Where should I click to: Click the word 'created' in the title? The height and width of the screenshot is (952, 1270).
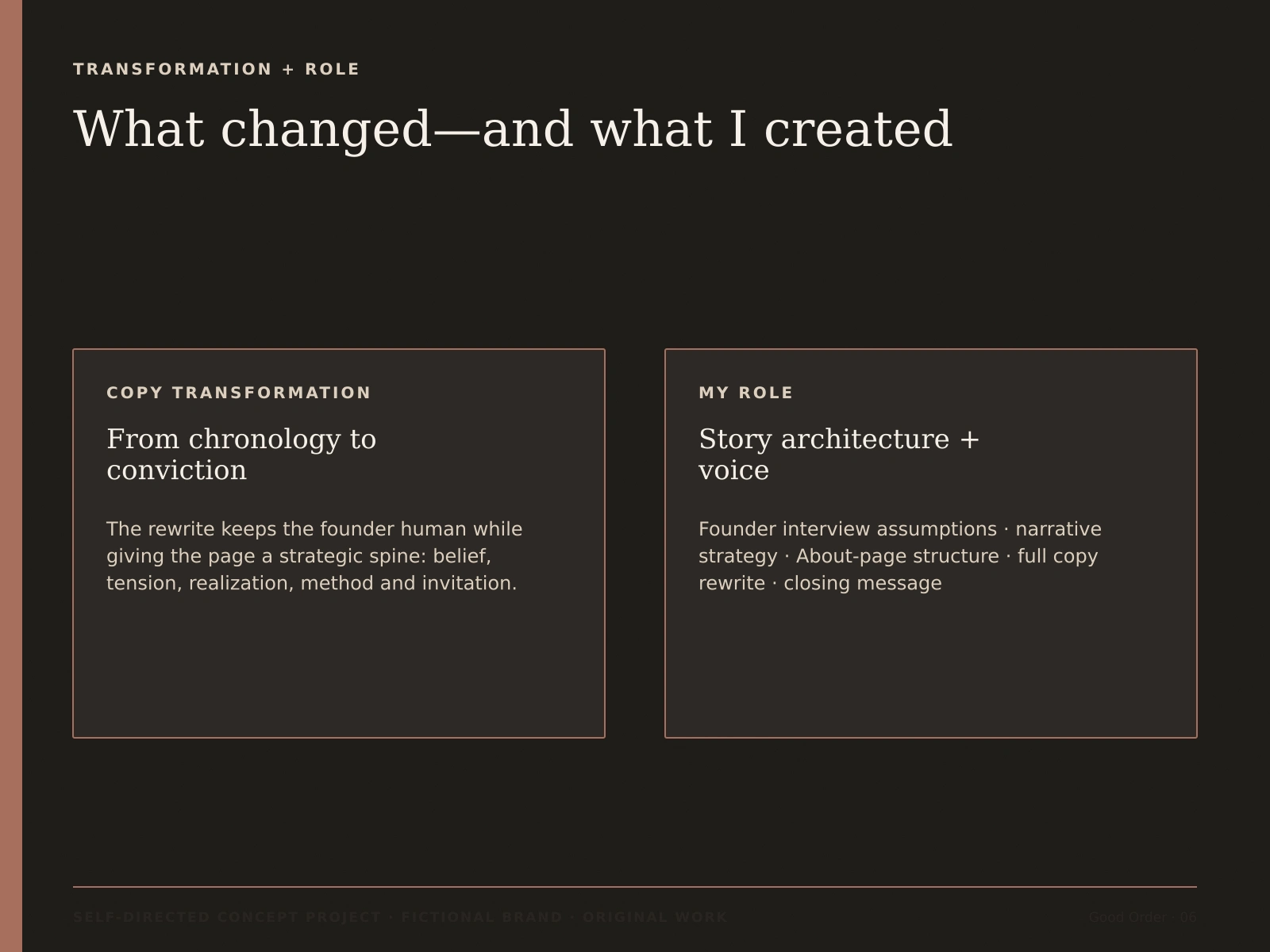click(858, 129)
